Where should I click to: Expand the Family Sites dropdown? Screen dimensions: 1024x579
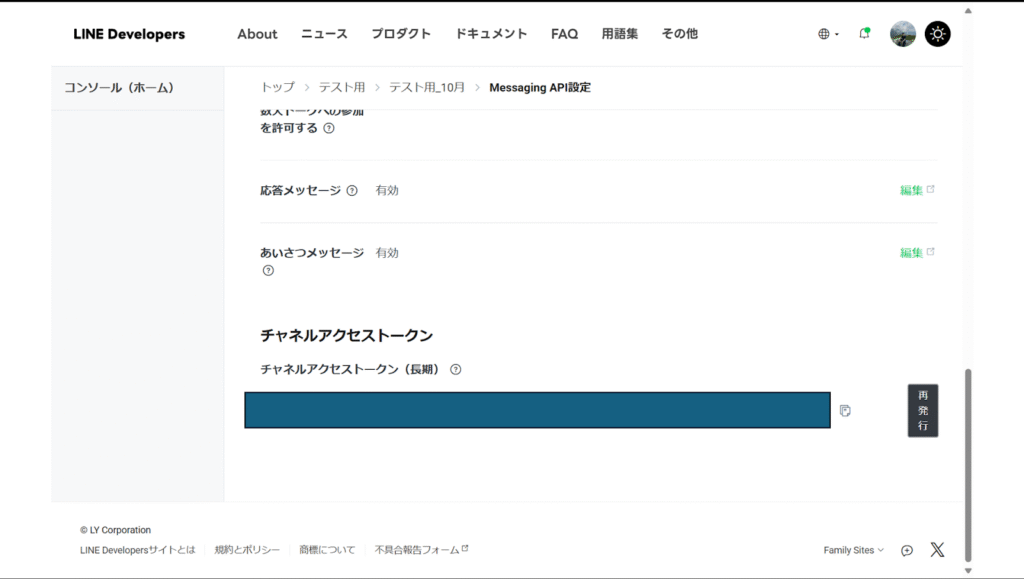point(853,550)
